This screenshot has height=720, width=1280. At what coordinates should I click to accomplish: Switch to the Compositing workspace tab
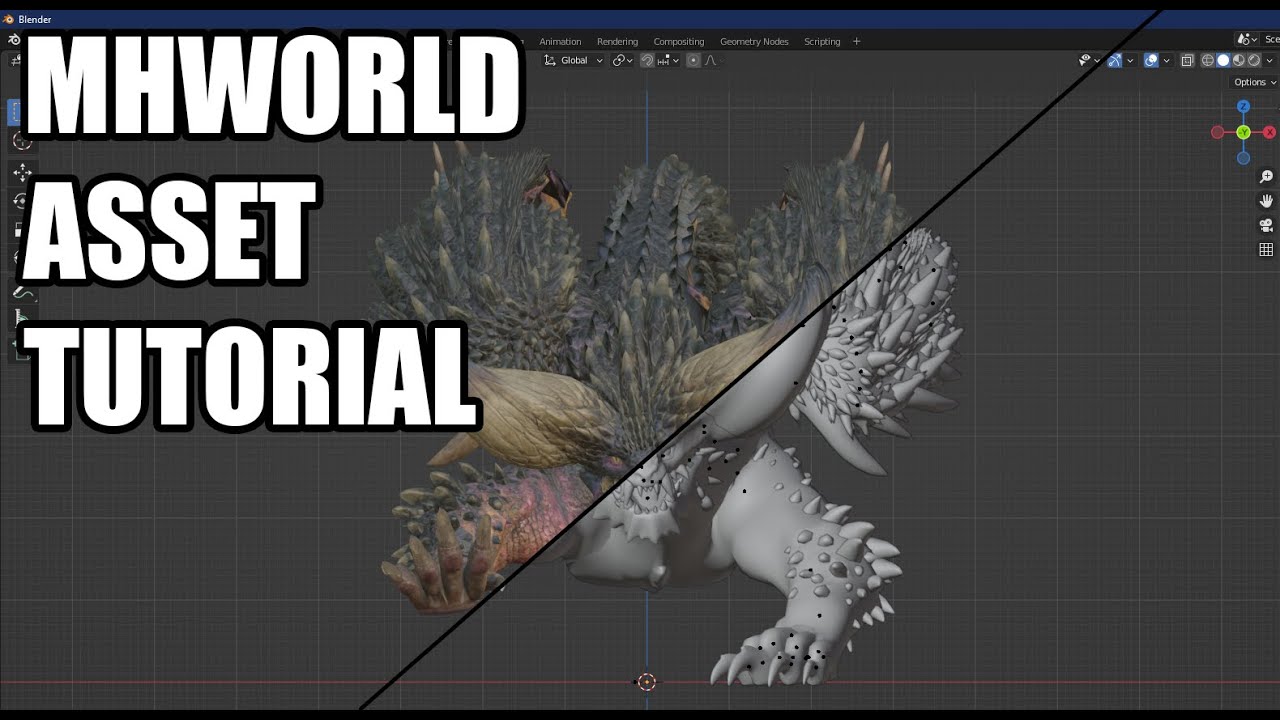point(679,42)
